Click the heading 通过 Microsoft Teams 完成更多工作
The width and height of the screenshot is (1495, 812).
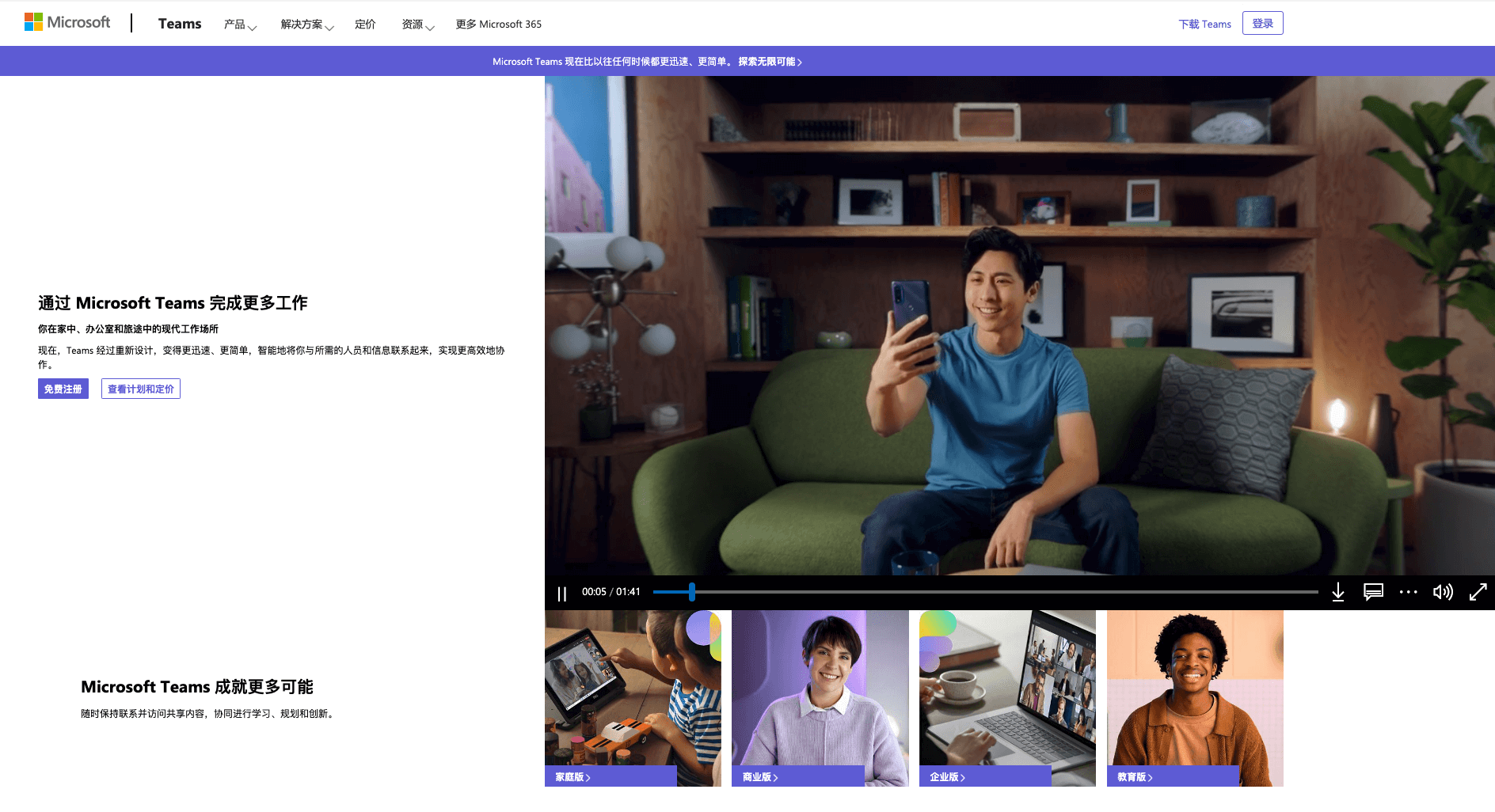(173, 303)
